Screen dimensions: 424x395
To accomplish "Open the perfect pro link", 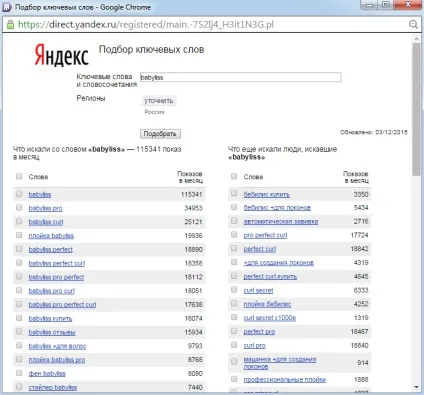I will coord(259,332).
